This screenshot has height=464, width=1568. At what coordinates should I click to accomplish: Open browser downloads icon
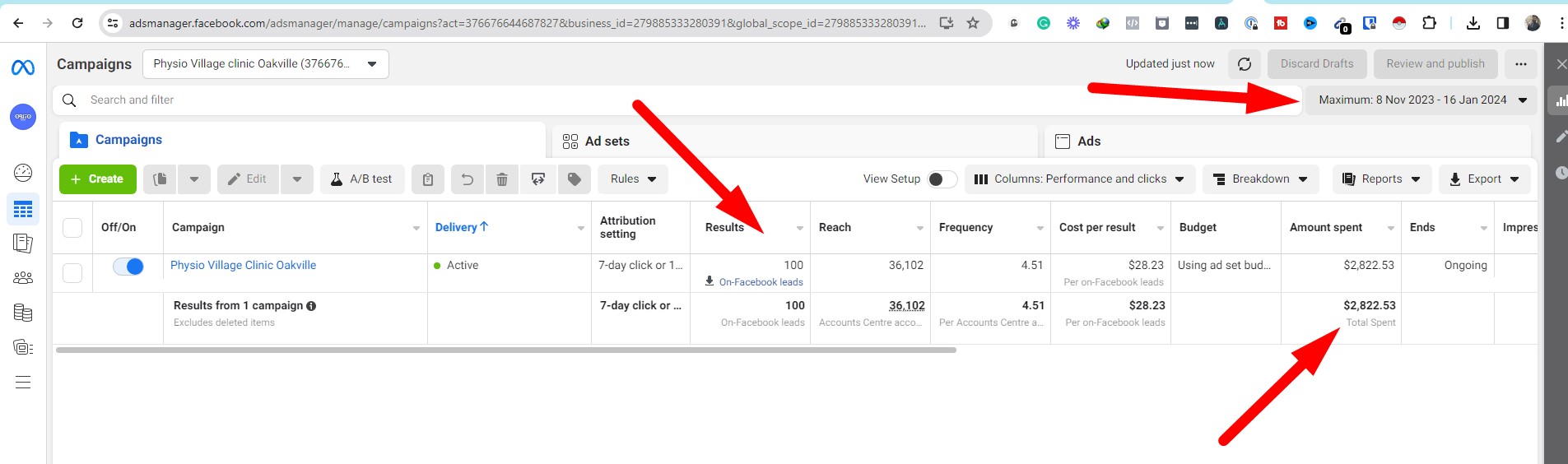1473,23
